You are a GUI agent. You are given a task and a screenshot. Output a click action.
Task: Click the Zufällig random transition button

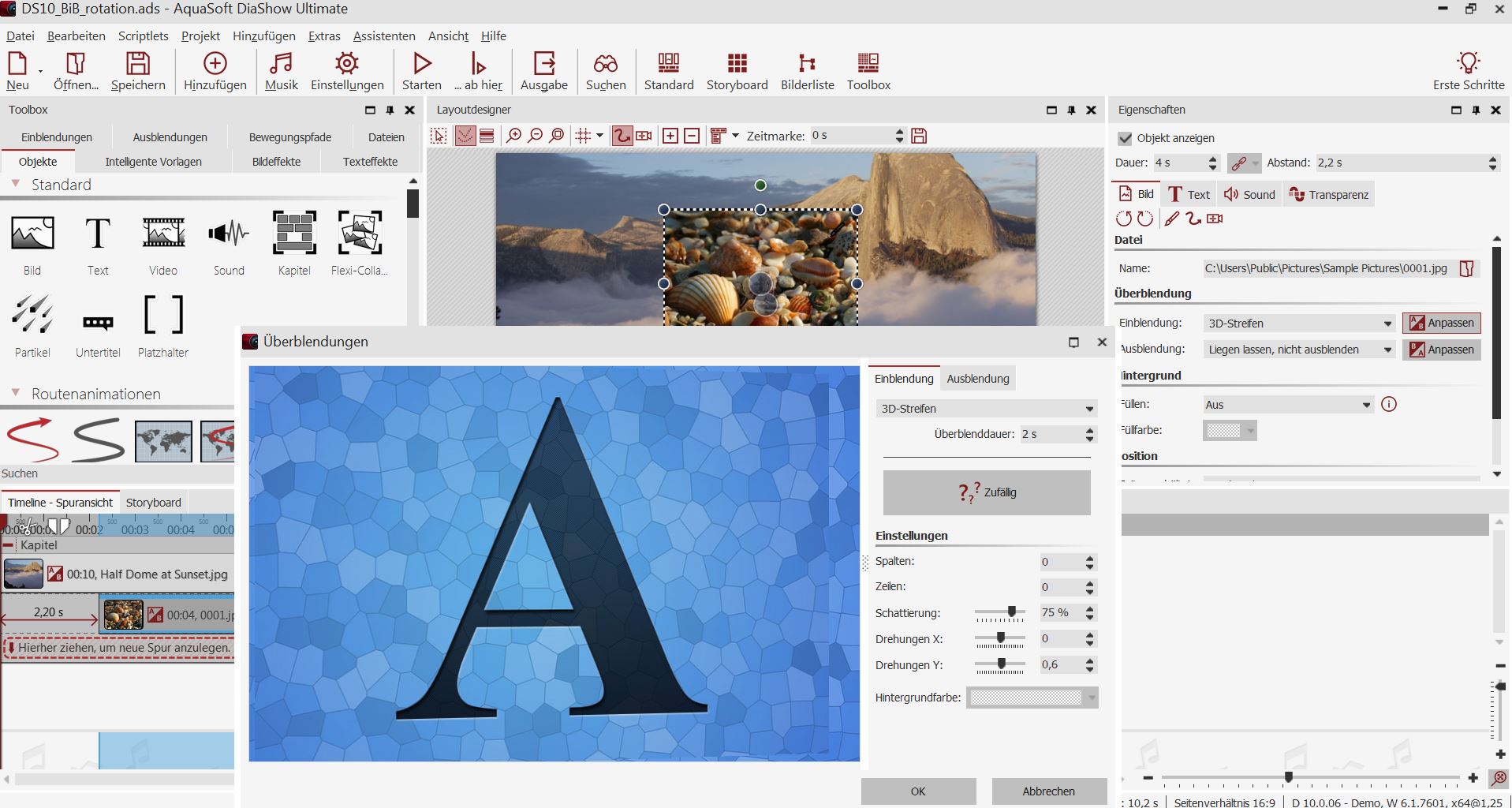click(986, 492)
